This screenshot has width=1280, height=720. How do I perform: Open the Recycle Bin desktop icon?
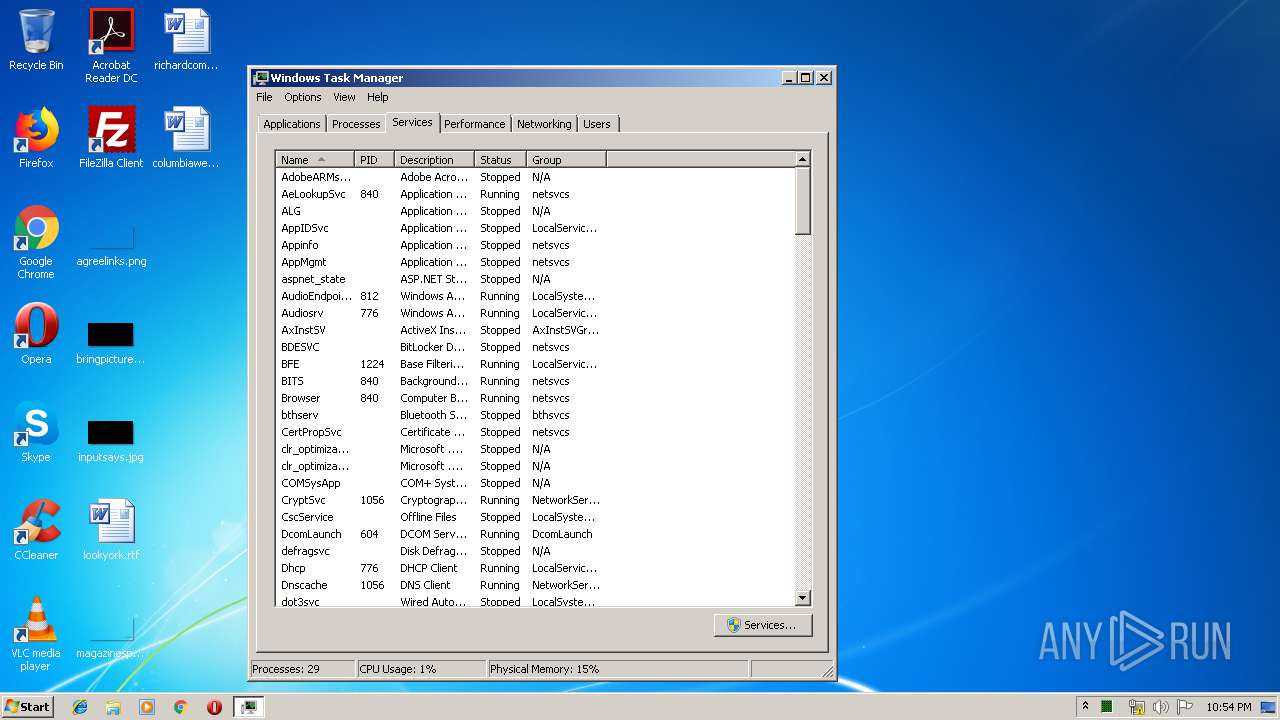coord(36,40)
